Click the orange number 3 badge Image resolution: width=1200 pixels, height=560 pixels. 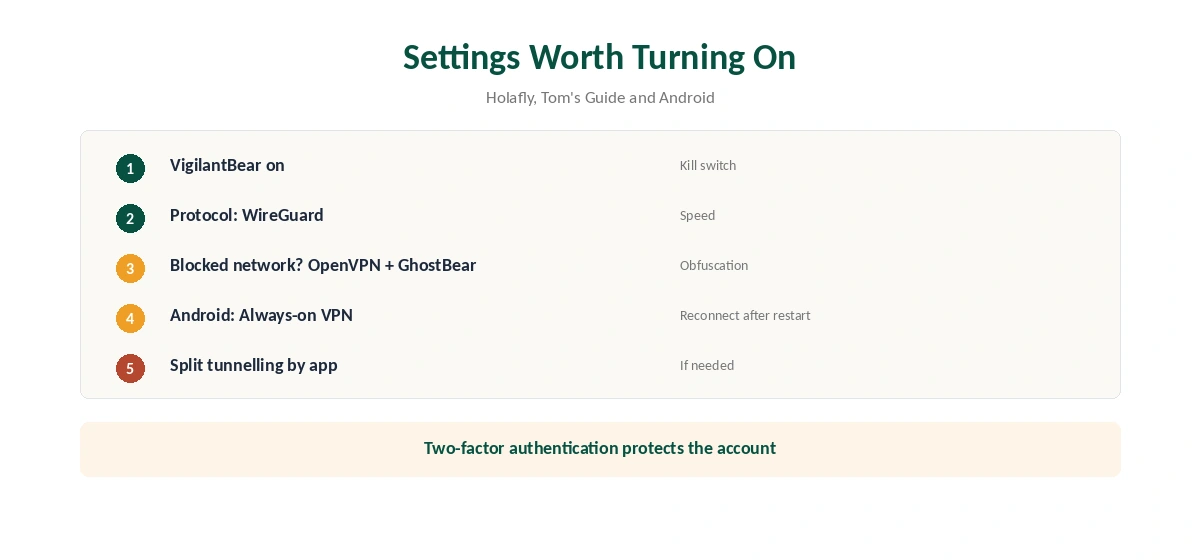coord(130,268)
